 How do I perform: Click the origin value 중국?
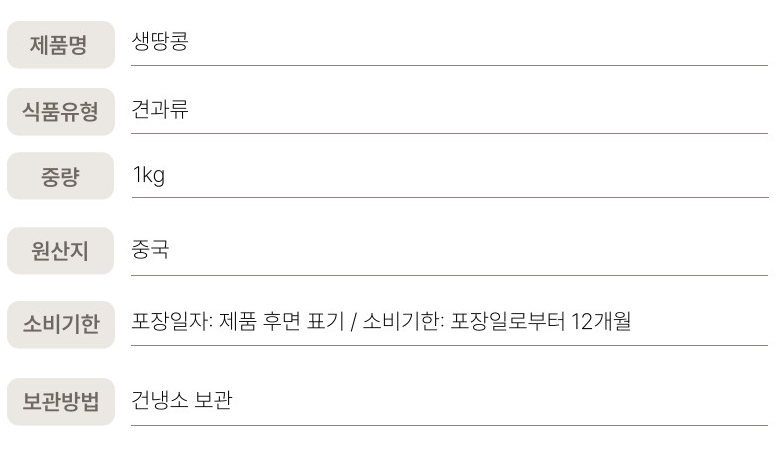150,250
